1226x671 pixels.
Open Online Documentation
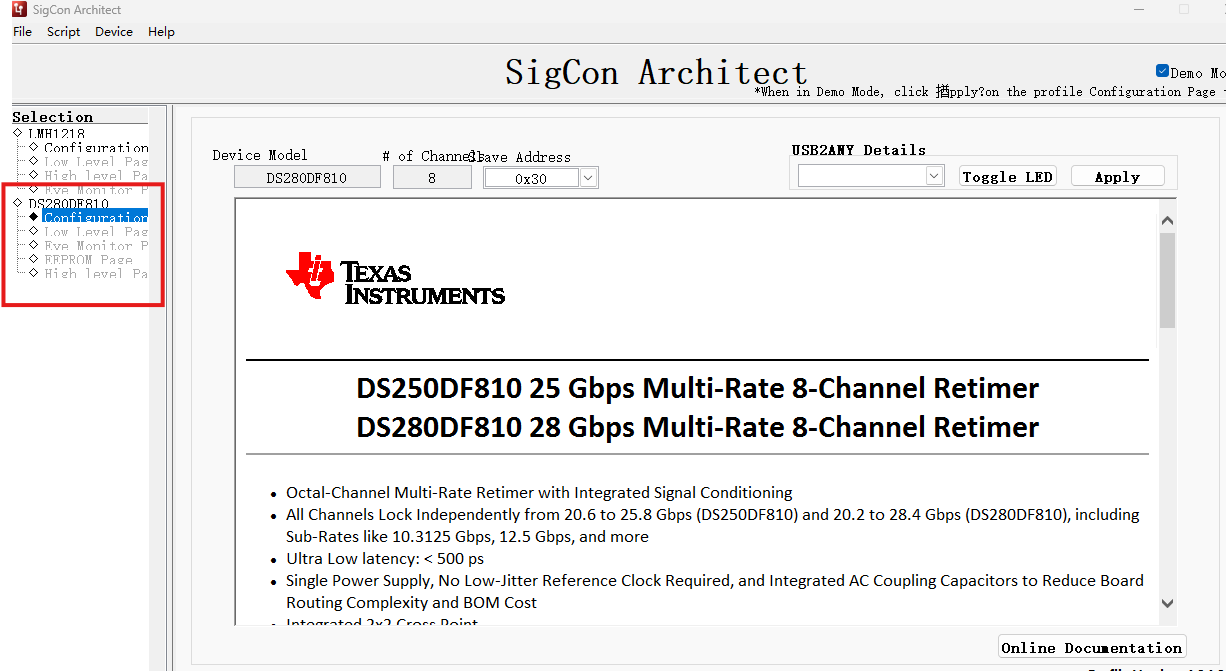[x=1092, y=647]
